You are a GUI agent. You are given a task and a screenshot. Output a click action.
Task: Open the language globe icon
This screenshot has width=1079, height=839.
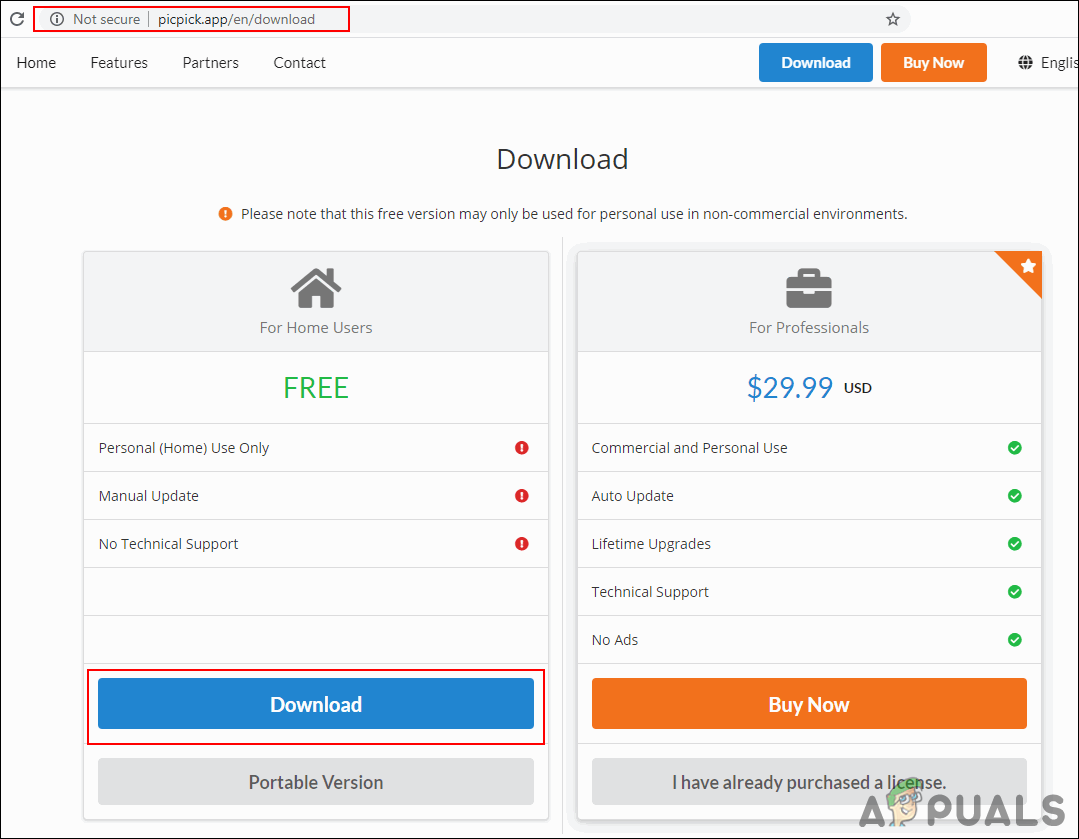tap(1025, 63)
